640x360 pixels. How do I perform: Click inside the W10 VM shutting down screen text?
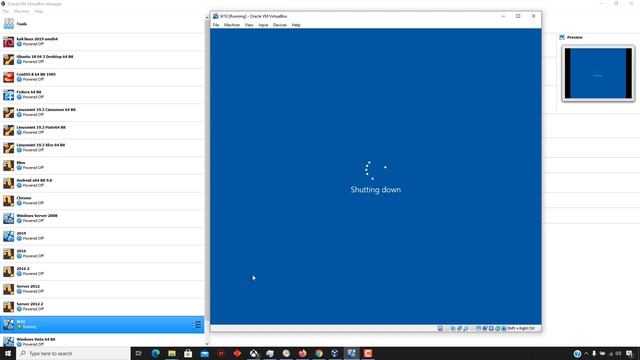[376, 189]
